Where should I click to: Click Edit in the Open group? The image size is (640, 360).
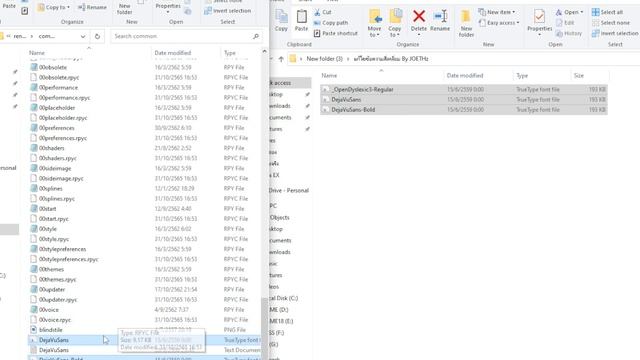[565, 23]
